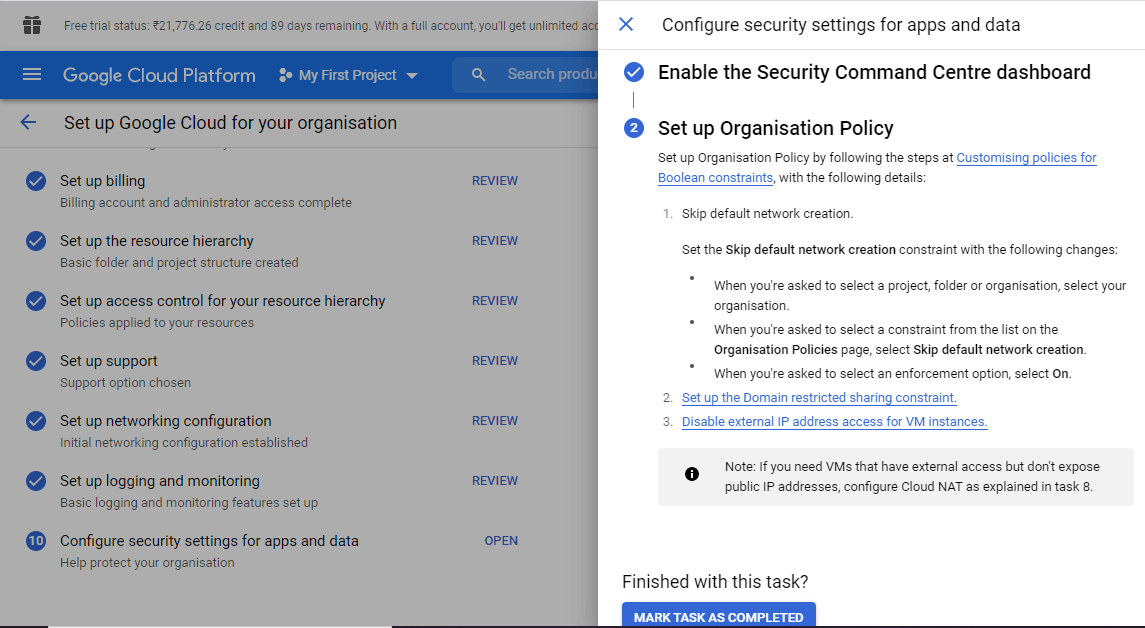
Task: Review the access control task
Action: pyautogui.click(x=494, y=300)
